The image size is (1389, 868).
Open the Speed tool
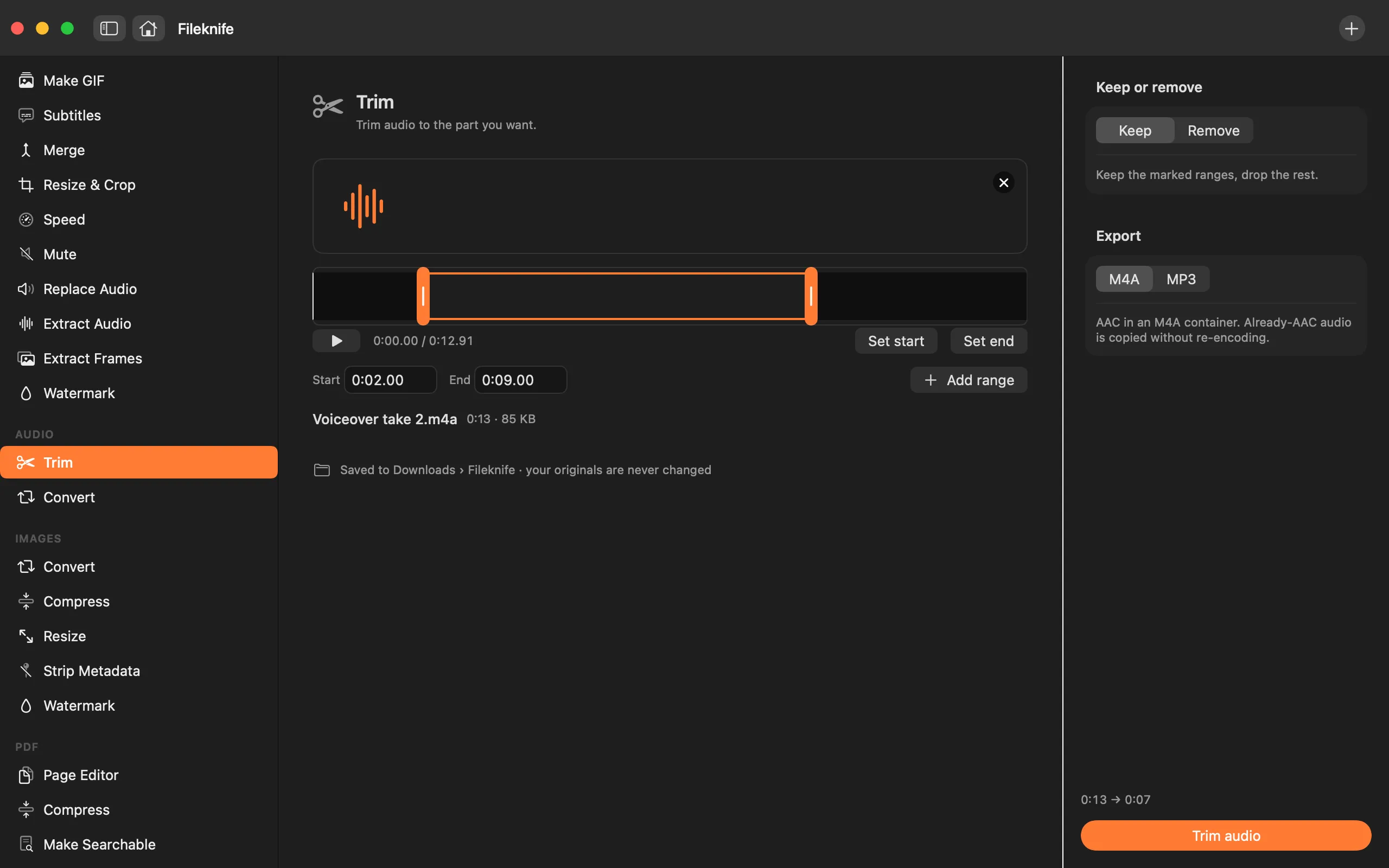pyautogui.click(x=139, y=219)
